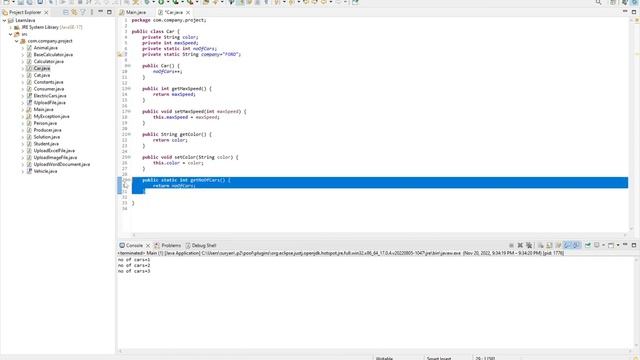Expand the Animal.java tree node

[23, 48]
